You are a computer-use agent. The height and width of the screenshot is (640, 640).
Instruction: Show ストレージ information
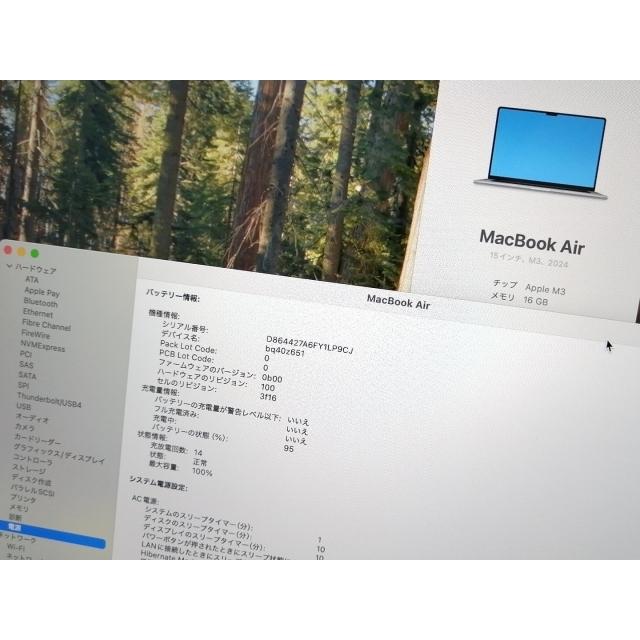click(x=29, y=468)
